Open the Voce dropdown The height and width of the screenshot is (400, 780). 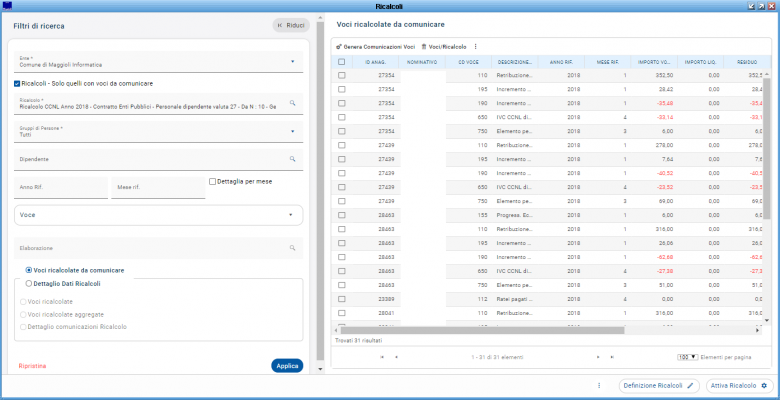pyautogui.click(x=158, y=215)
